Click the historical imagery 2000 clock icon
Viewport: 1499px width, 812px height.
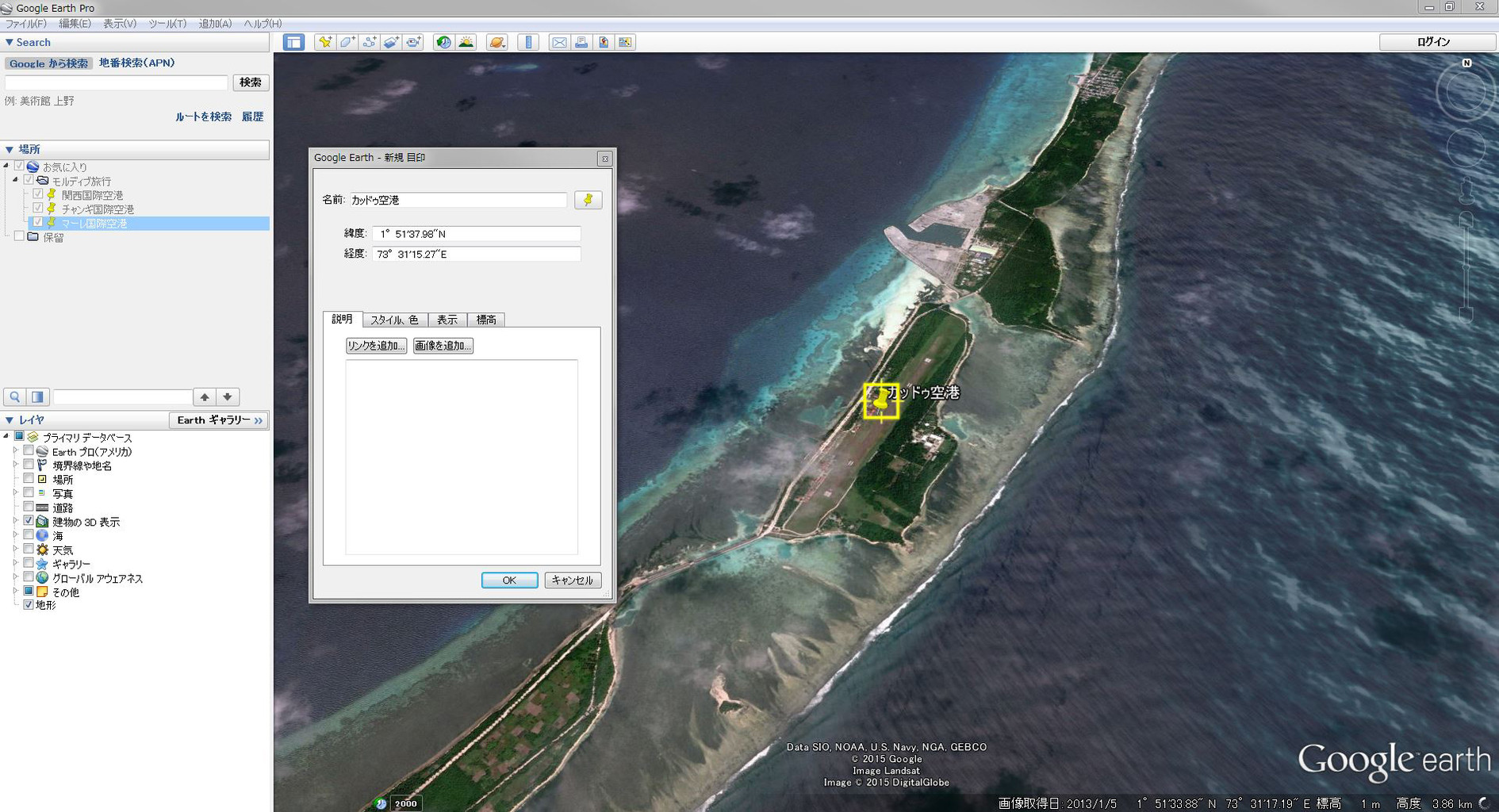coord(381,803)
